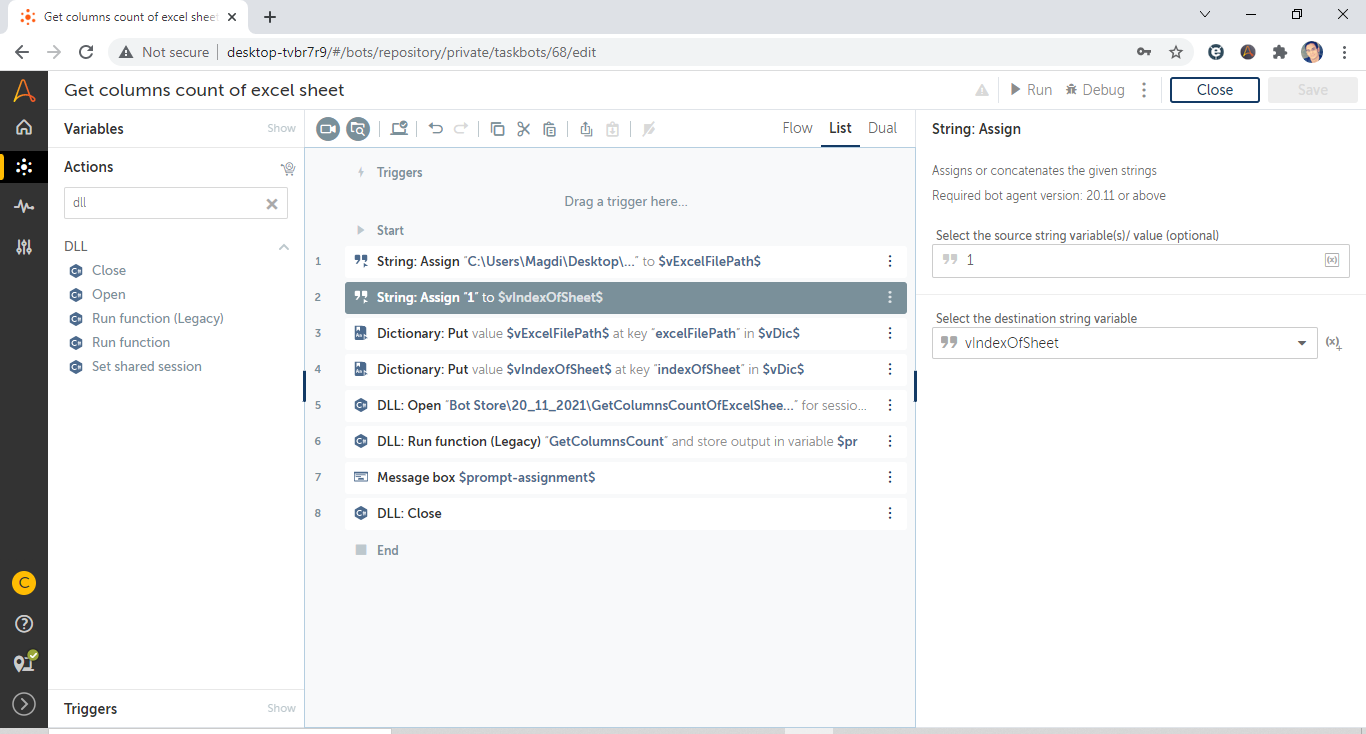Viewport: 1366px width, 734px height.
Task: Click the Help question mark icon
Action: 24,623
